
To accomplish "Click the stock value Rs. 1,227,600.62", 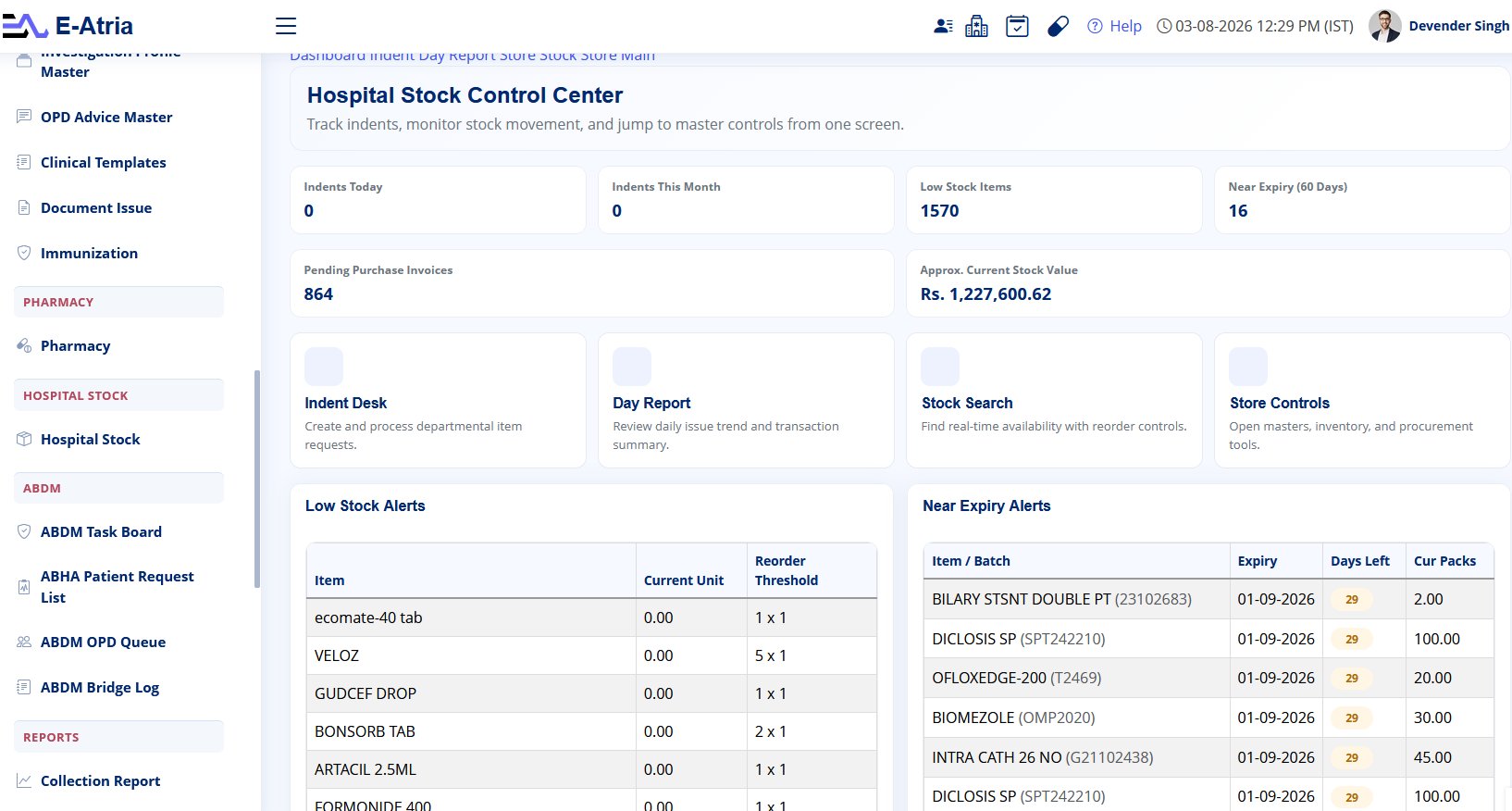I will point(985,294).
